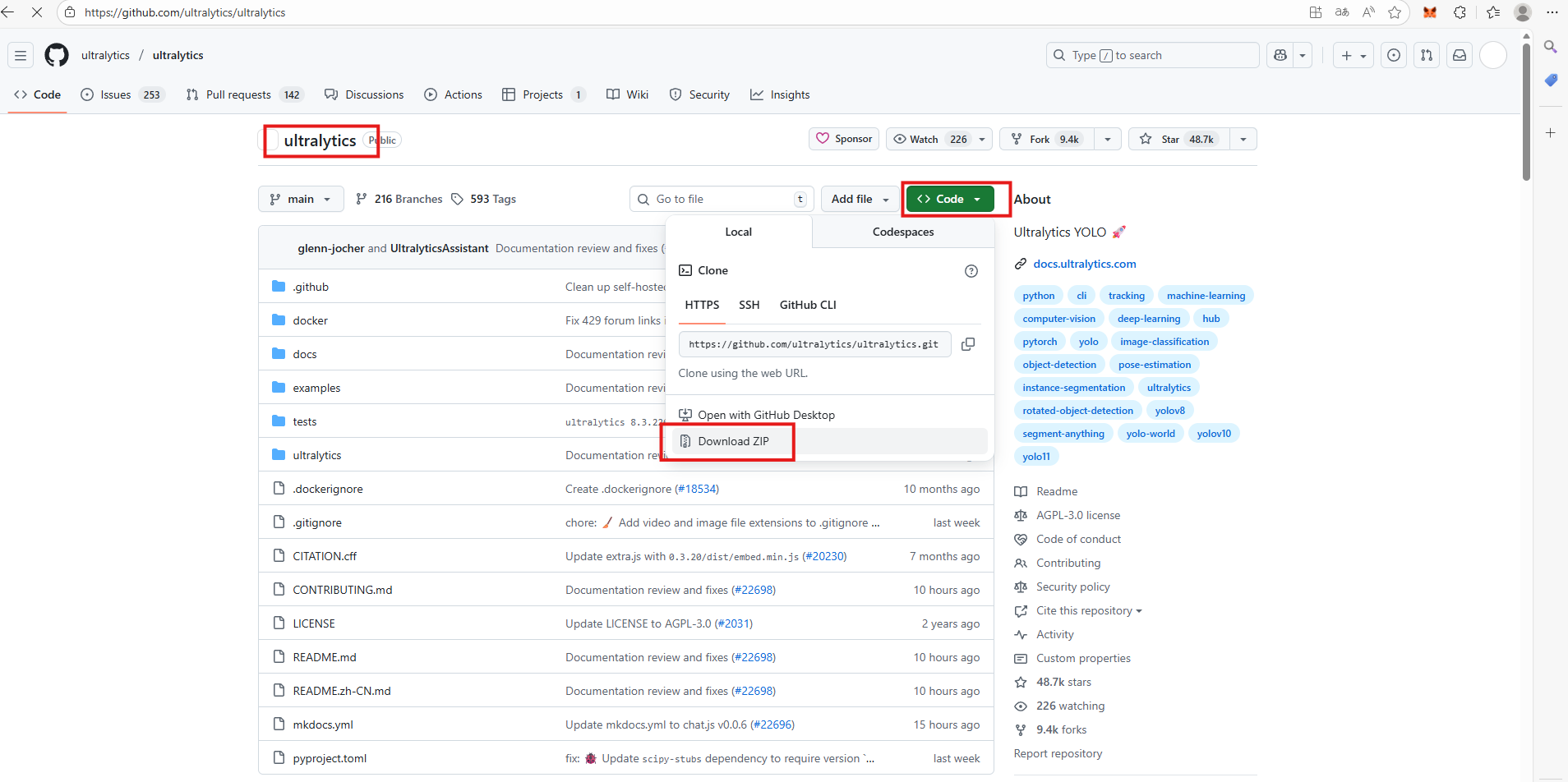Open the Insights tab
Image resolution: width=1568 pixels, height=782 pixels.
[780, 94]
